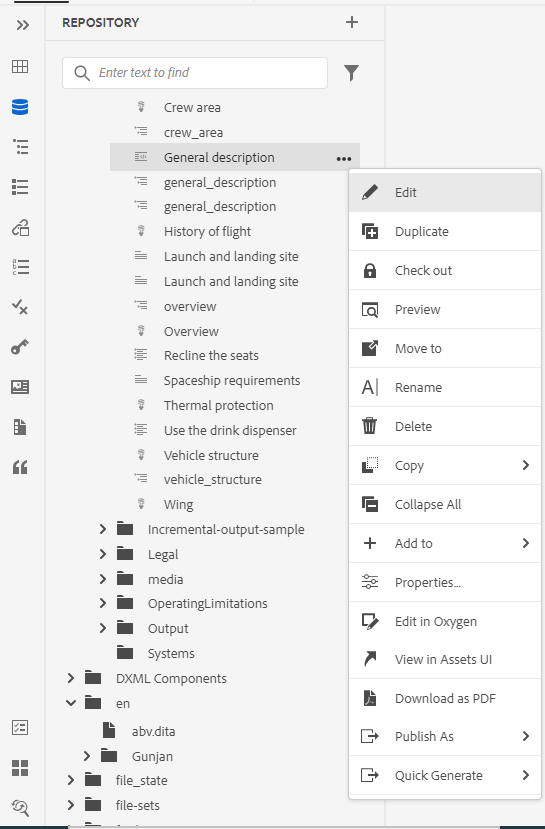Viewport: 545px width, 829px height.
Task: Select the crew_area map file
Action: [193, 133]
